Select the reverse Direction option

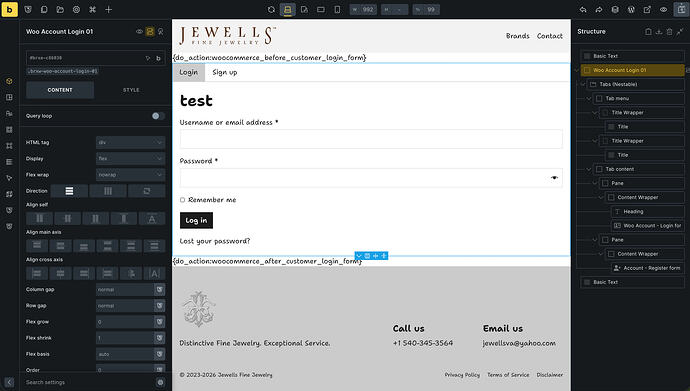click(147, 191)
